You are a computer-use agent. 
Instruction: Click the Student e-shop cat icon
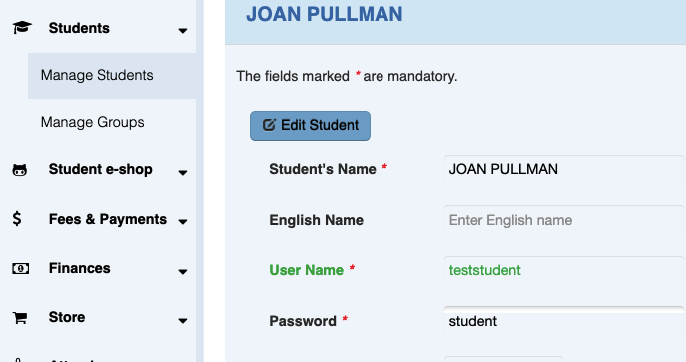pos(20,170)
